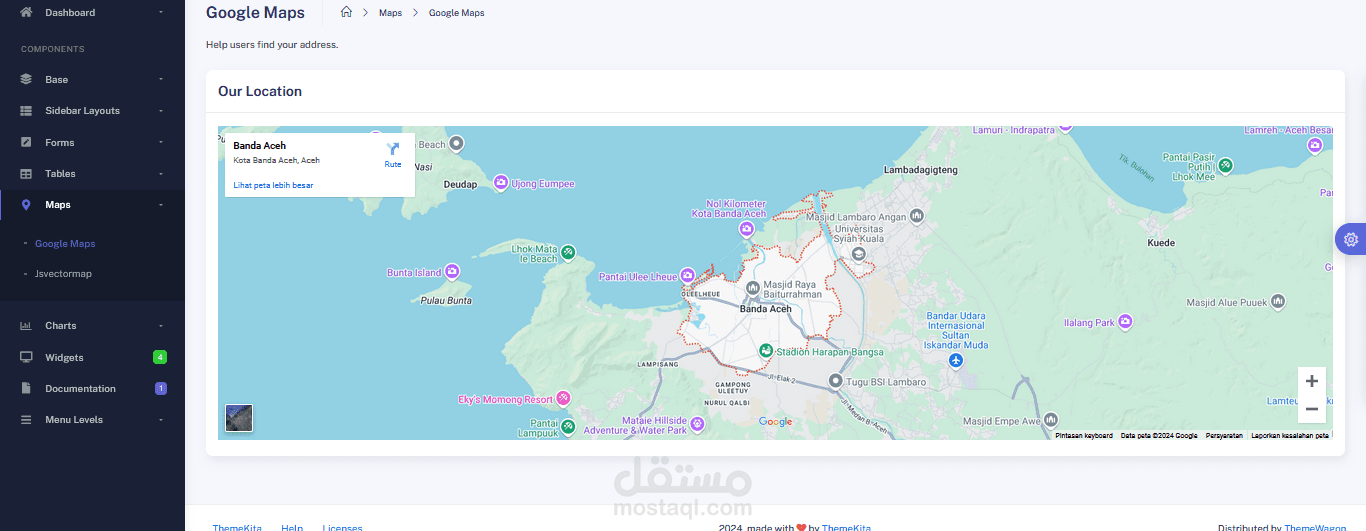This screenshot has height=531, width=1366.
Task: Expand the Charts menu arrow
Action: click(161, 326)
